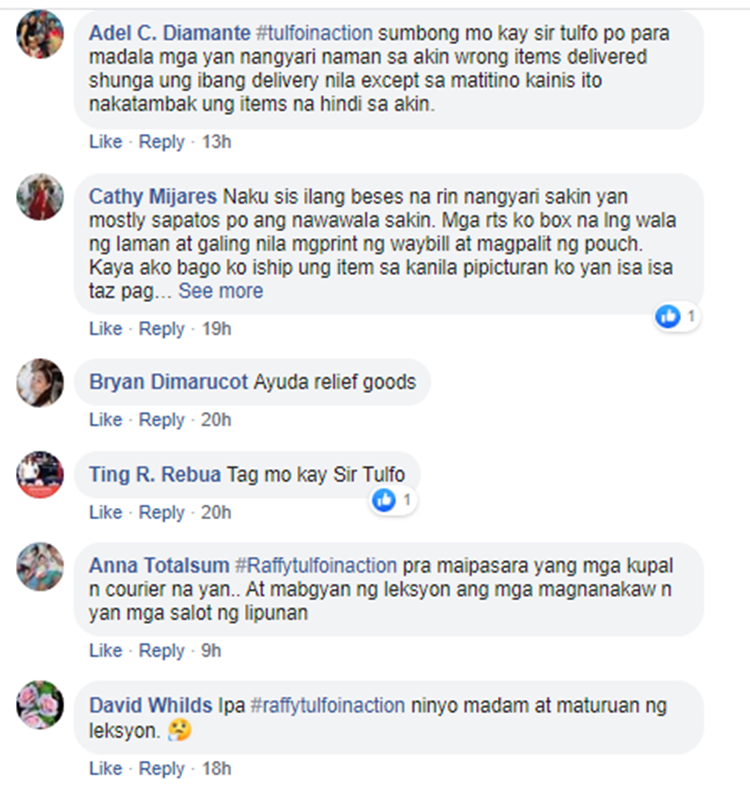Viewport: 750px width, 792px height.
Task: Open David Whilds's rose avatar
Action: [x=40, y=705]
